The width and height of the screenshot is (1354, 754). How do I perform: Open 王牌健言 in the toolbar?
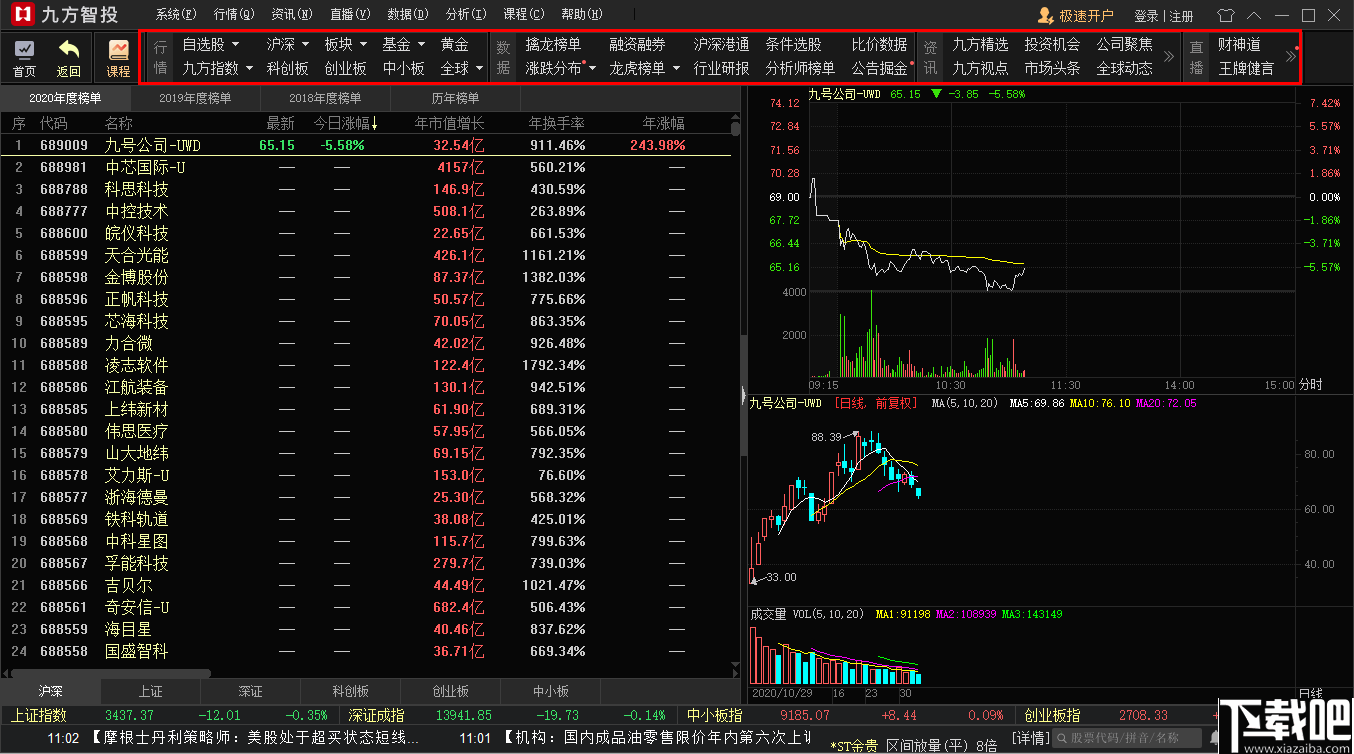1246,69
